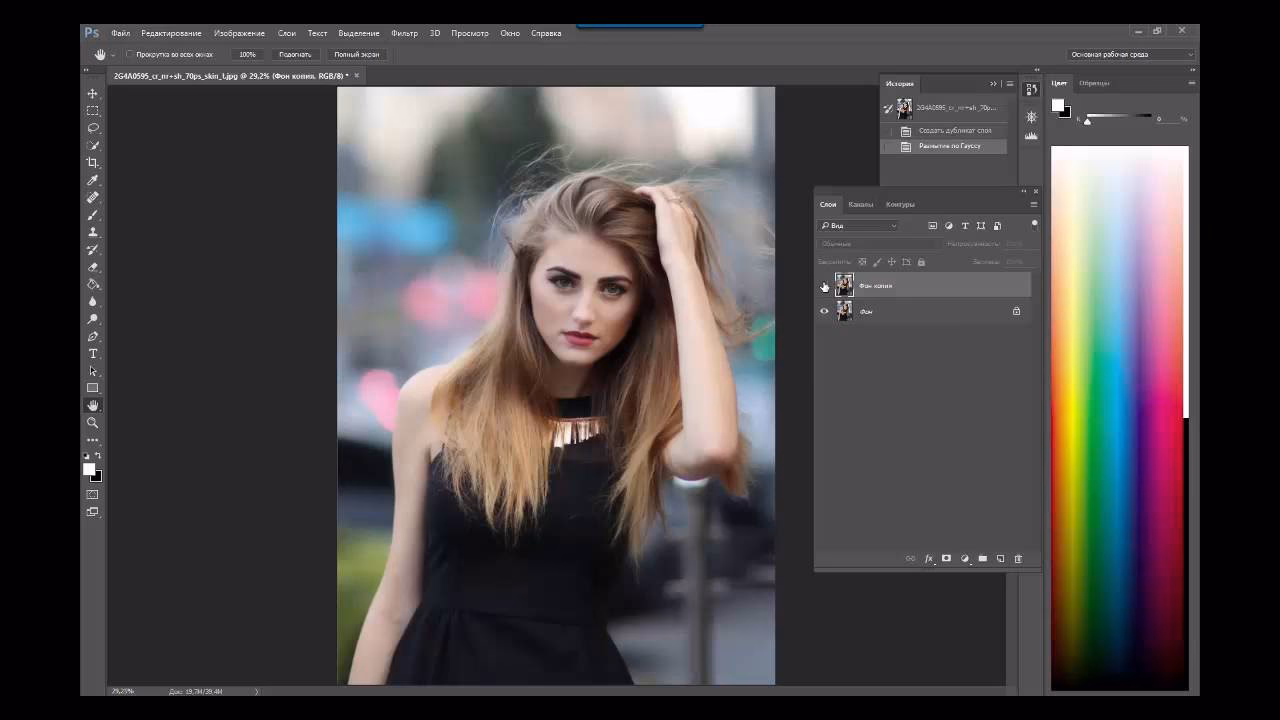The height and width of the screenshot is (720, 1280).
Task: Select the Horizontal Type tool
Action: [93, 353]
